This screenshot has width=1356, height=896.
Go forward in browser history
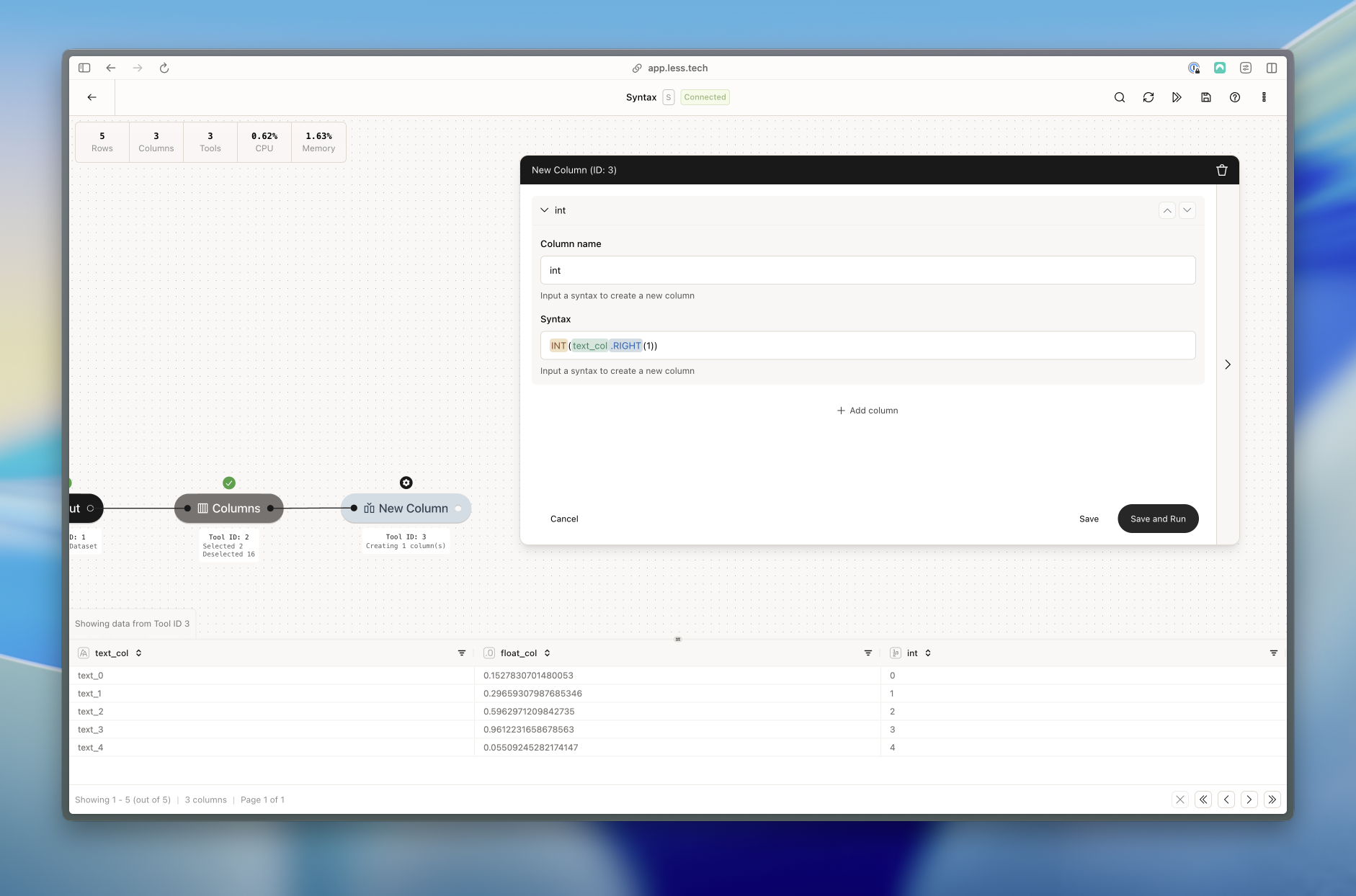(138, 68)
